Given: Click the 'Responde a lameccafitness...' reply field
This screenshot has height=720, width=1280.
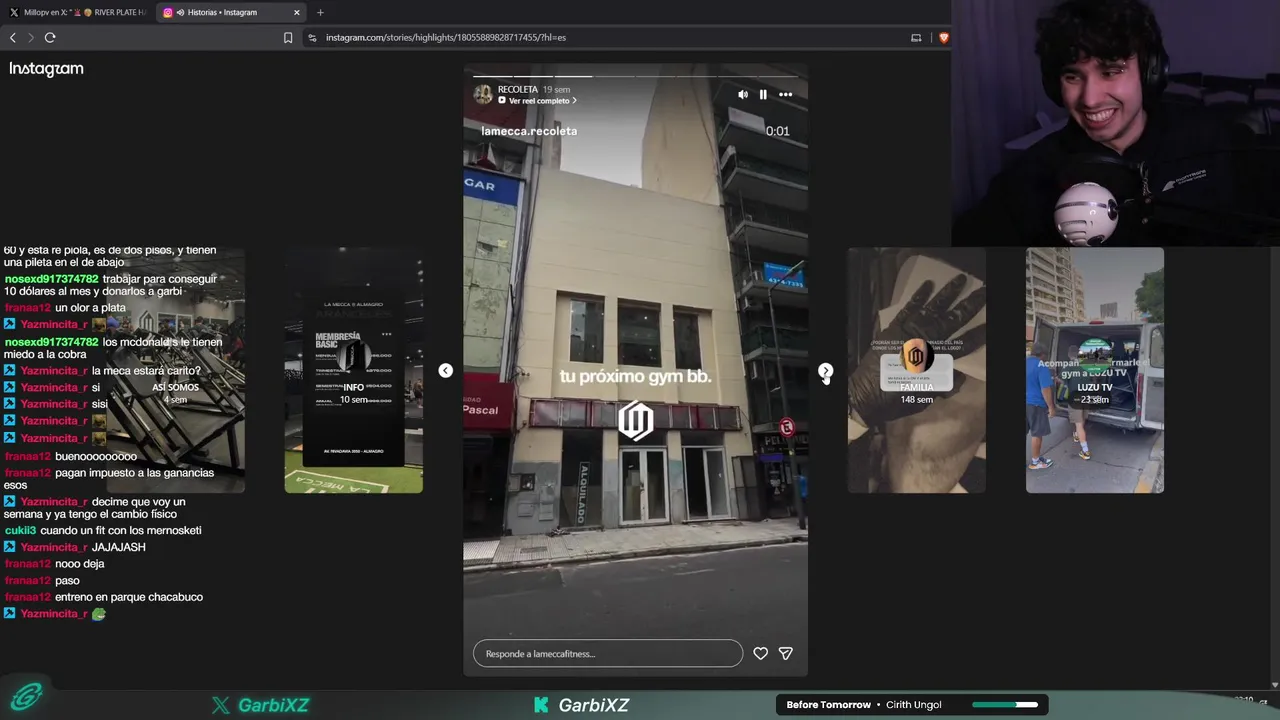Looking at the screenshot, I should (x=608, y=653).
